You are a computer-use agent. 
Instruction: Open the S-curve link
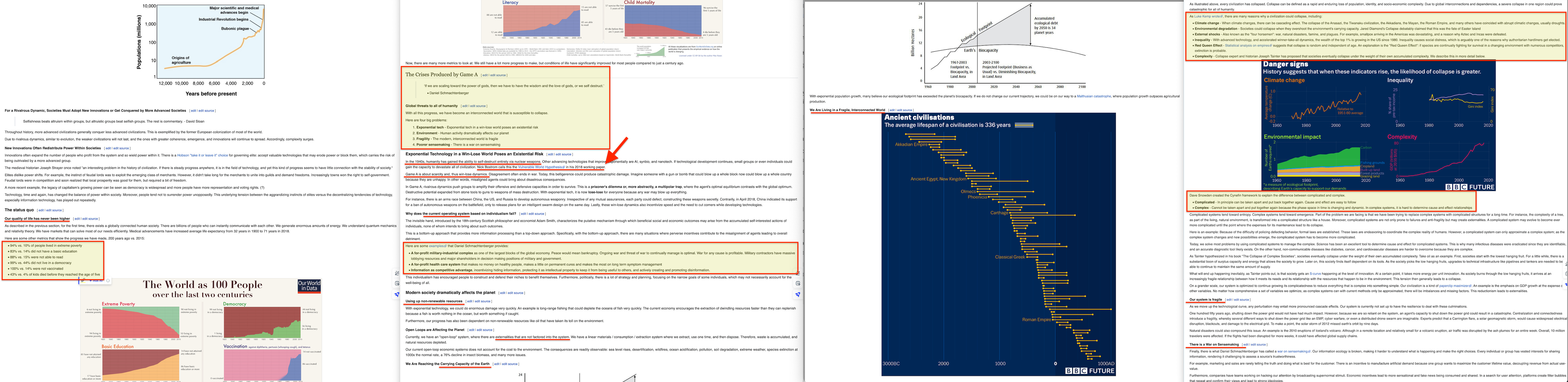pos(1315,274)
